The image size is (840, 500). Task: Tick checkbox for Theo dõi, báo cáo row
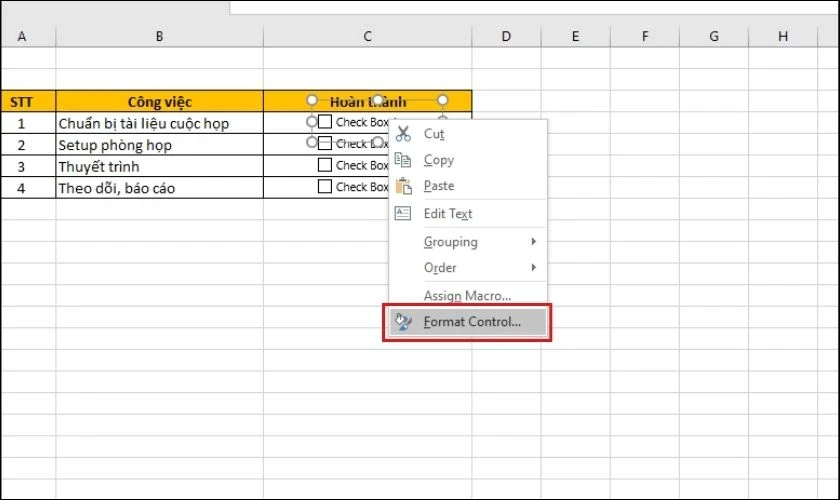tap(325, 186)
